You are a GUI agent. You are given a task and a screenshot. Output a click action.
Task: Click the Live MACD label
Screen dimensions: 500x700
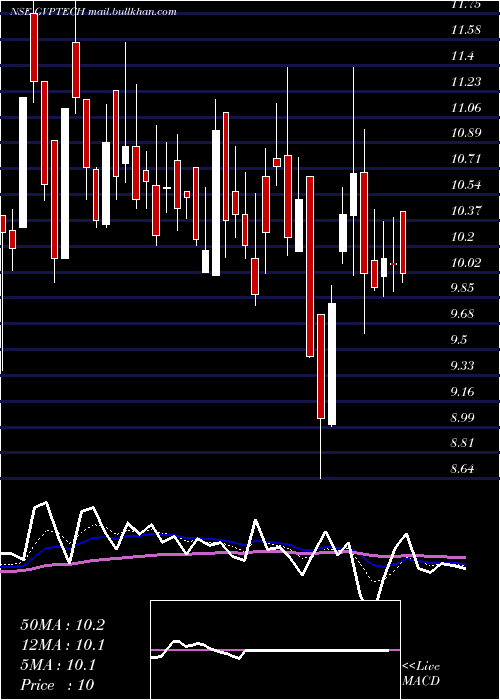click(421, 674)
